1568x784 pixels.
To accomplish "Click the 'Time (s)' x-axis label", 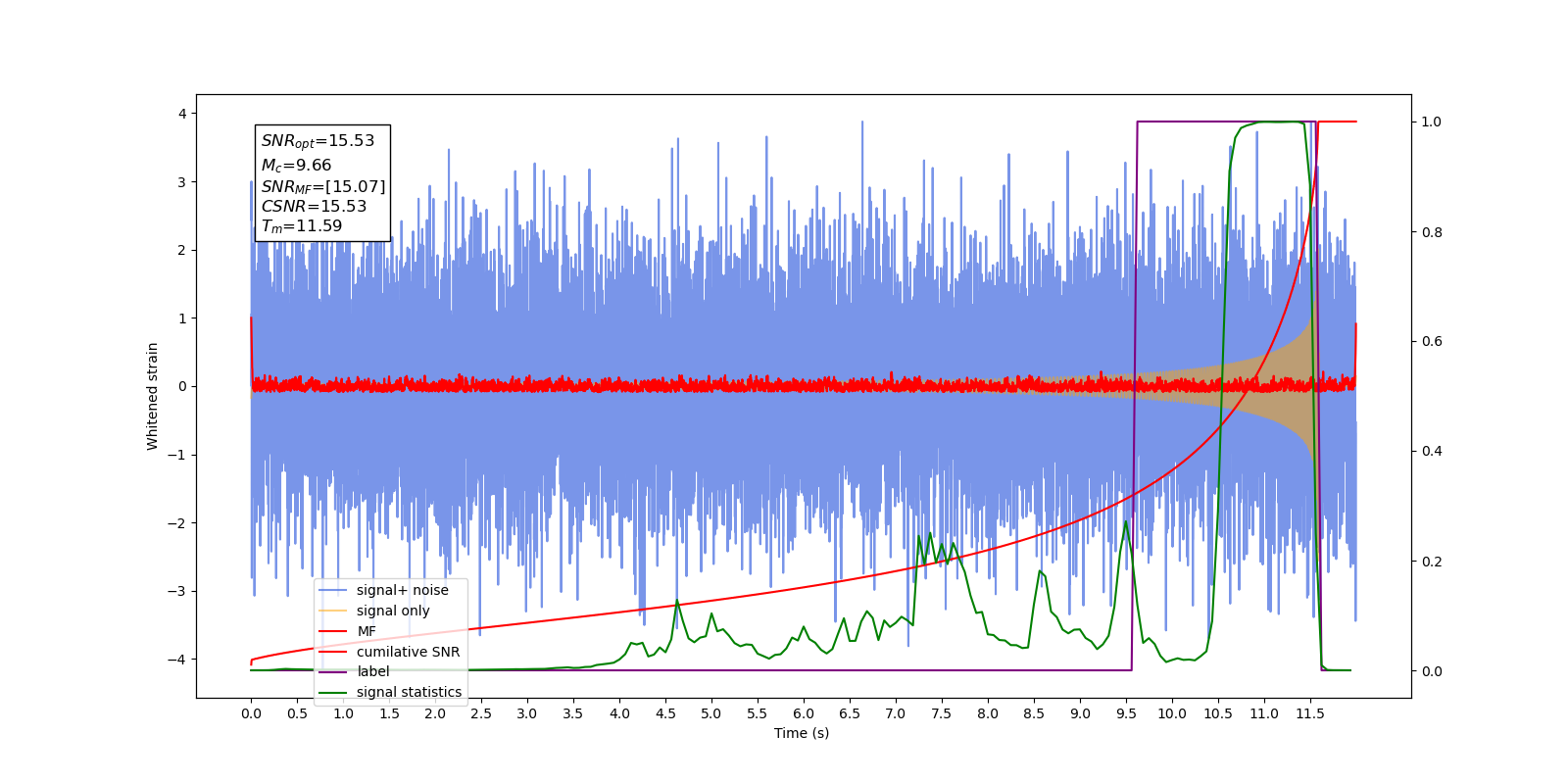I will pos(802,733).
